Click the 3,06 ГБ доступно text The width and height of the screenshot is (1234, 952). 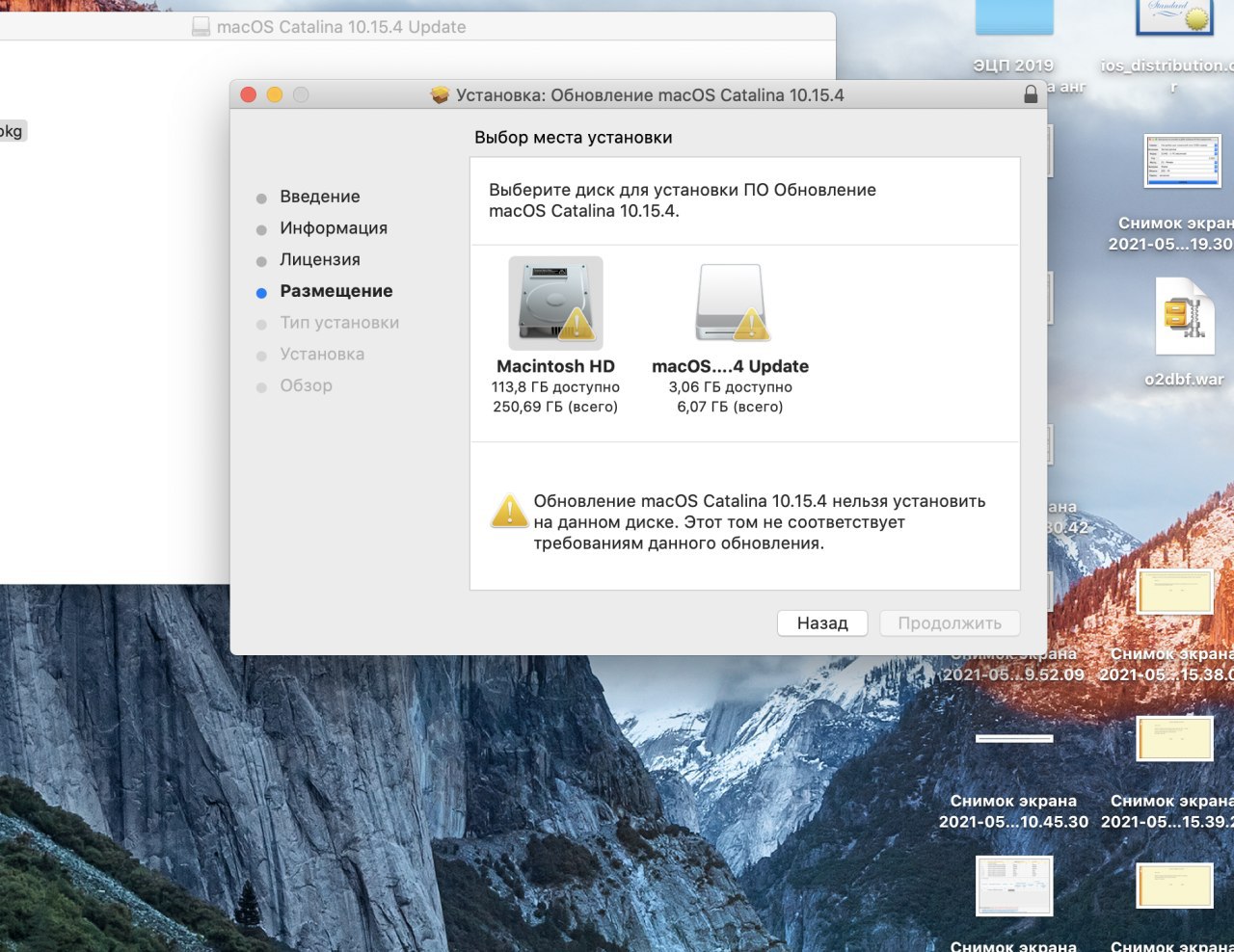pos(730,387)
